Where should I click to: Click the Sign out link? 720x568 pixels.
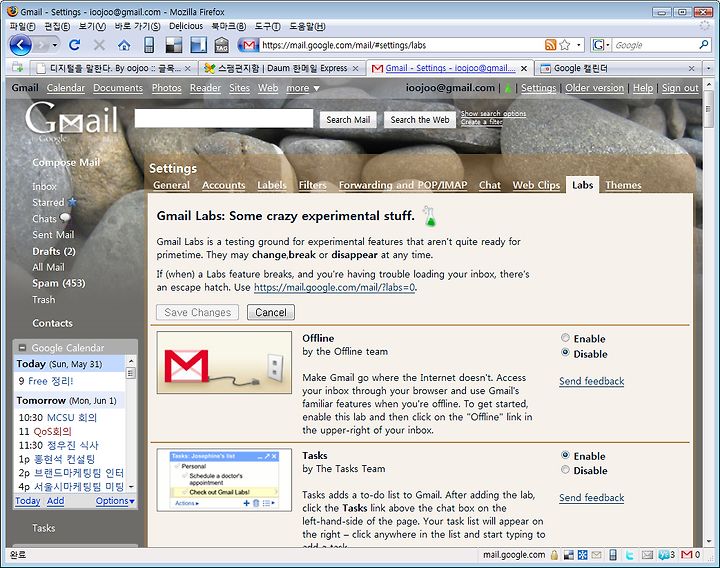point(680,88)
